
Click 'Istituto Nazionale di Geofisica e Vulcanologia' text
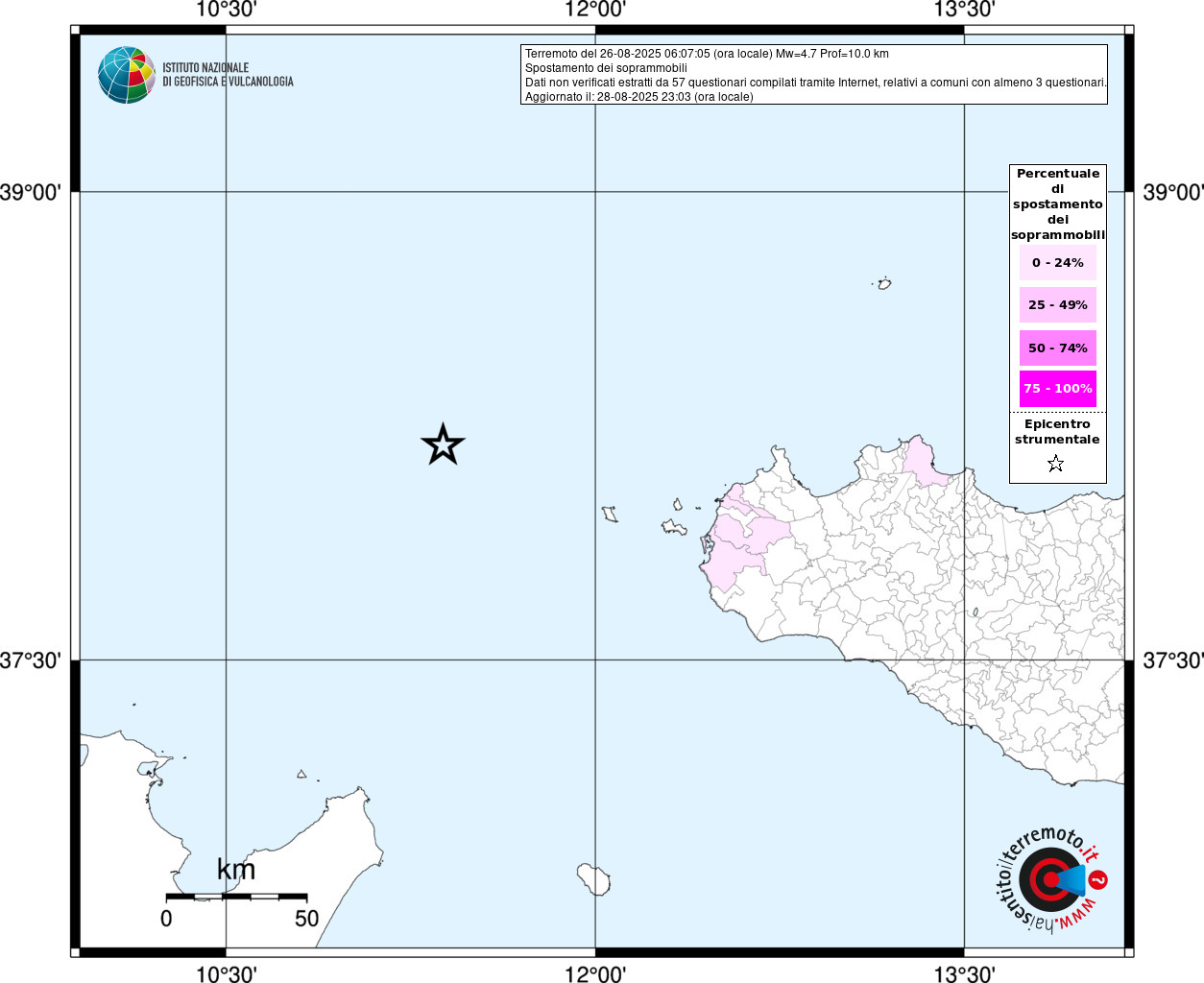[x=228, y=75]
